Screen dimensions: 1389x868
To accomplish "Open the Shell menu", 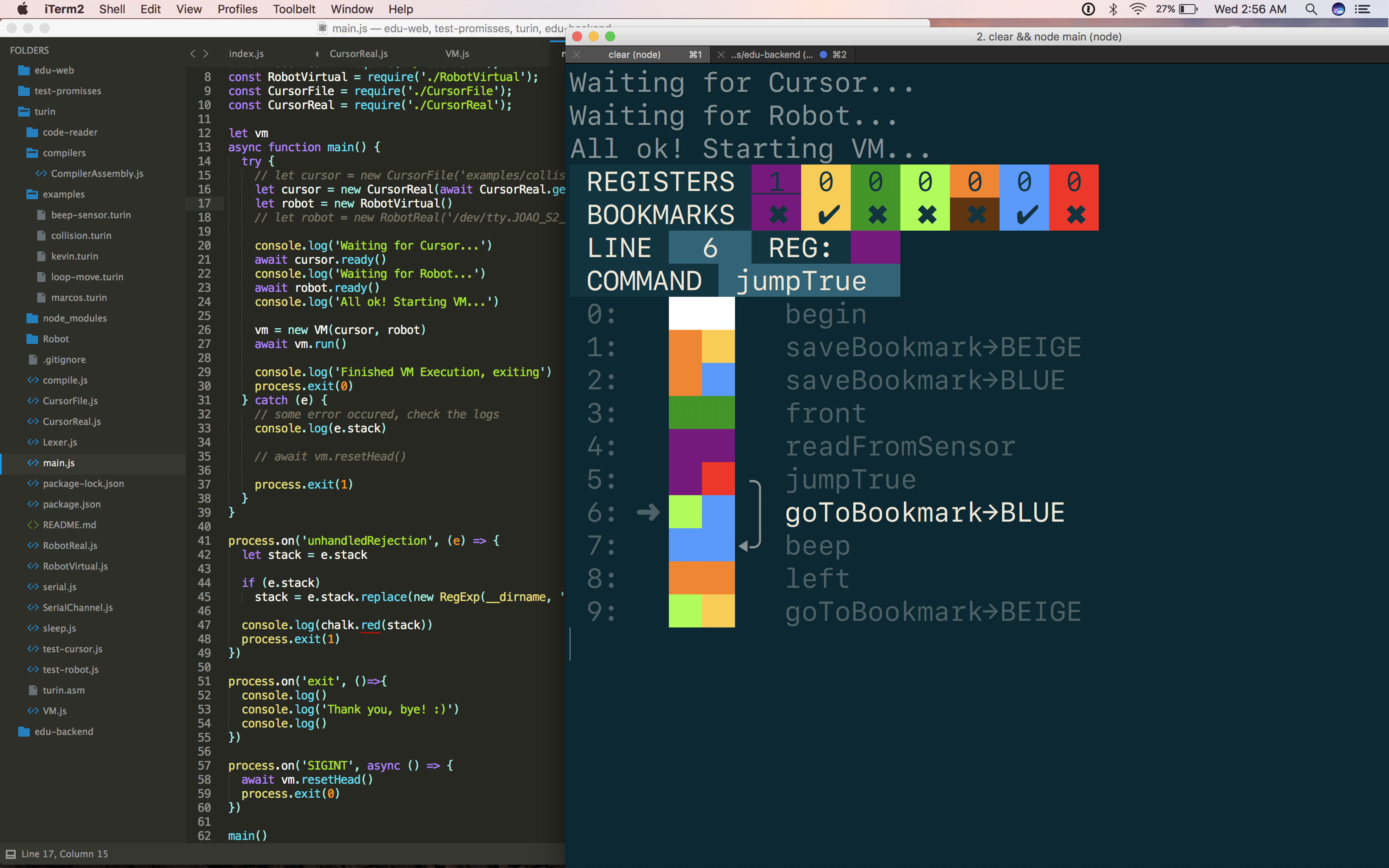I will pos(112,9).
